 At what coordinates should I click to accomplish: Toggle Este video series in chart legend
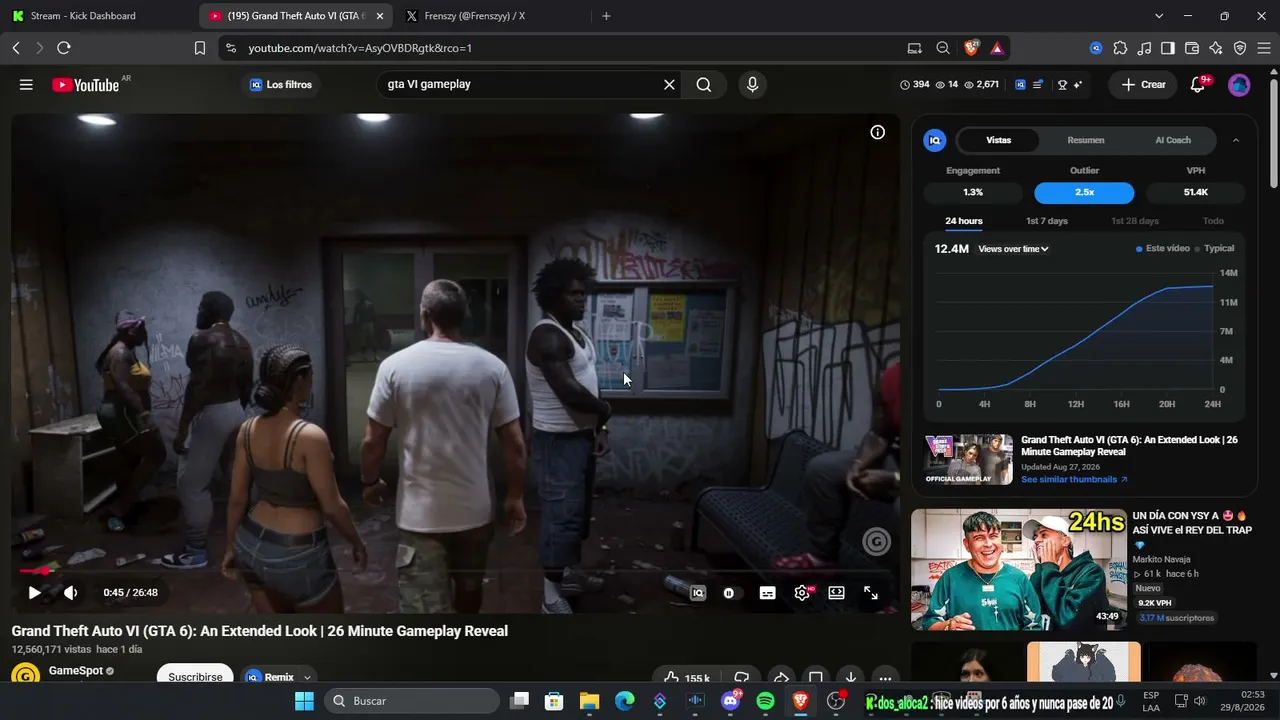pos(1163,249)
